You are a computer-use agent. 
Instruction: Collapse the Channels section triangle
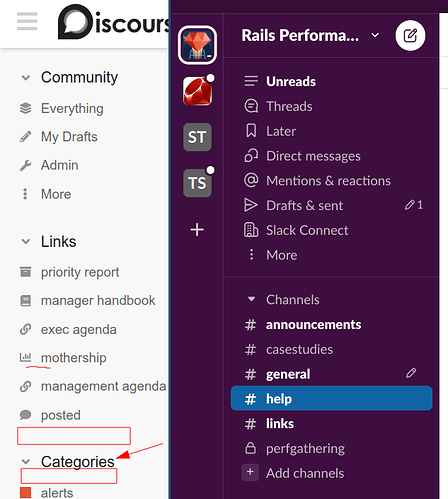[252, 299]
